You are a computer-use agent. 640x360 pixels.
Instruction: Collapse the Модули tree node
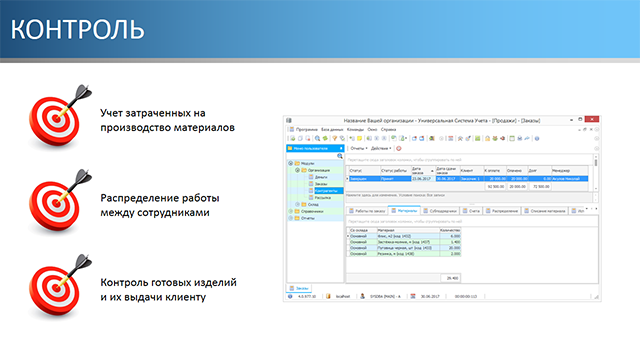pyautogui.click(x=291, y=163)
